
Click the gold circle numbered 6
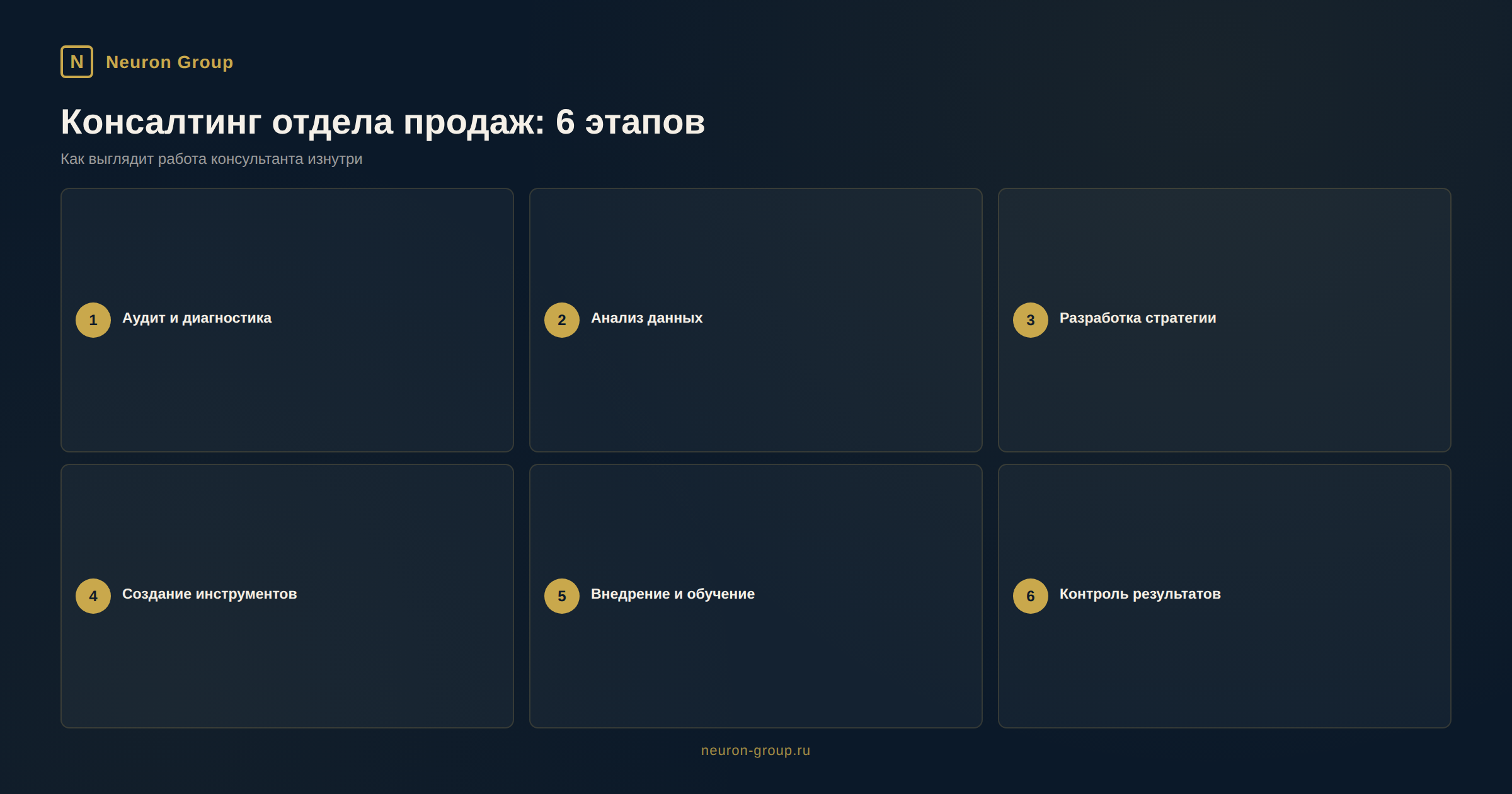point(1031,596)
